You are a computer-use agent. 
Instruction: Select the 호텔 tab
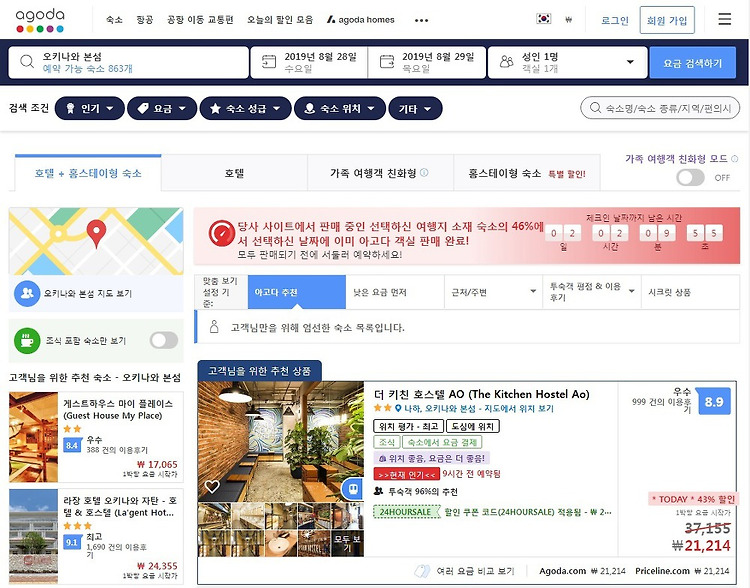234,173
